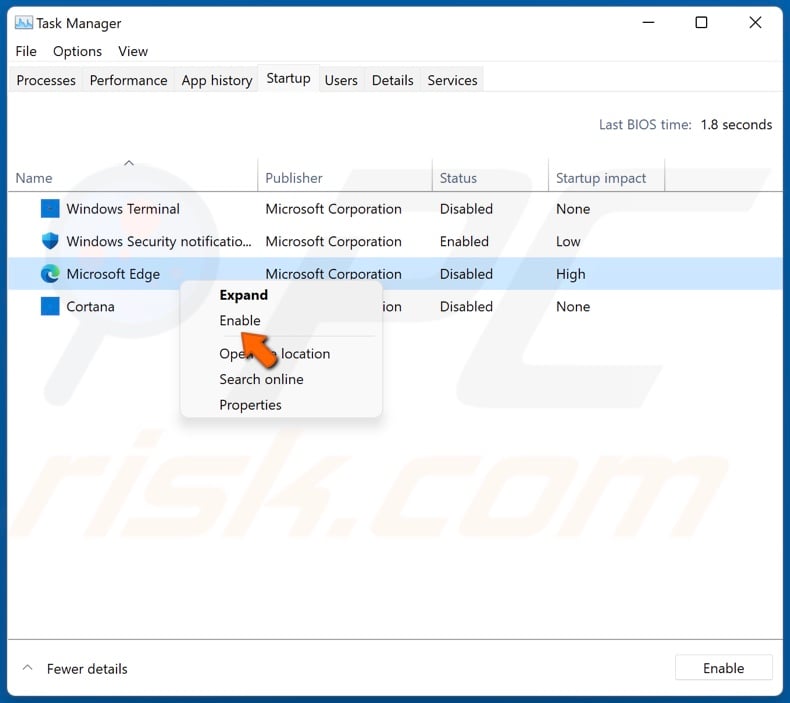Choose Properties in the context menu
The image size is (790, 703).
pyautogui.click(x=250, y=405)
